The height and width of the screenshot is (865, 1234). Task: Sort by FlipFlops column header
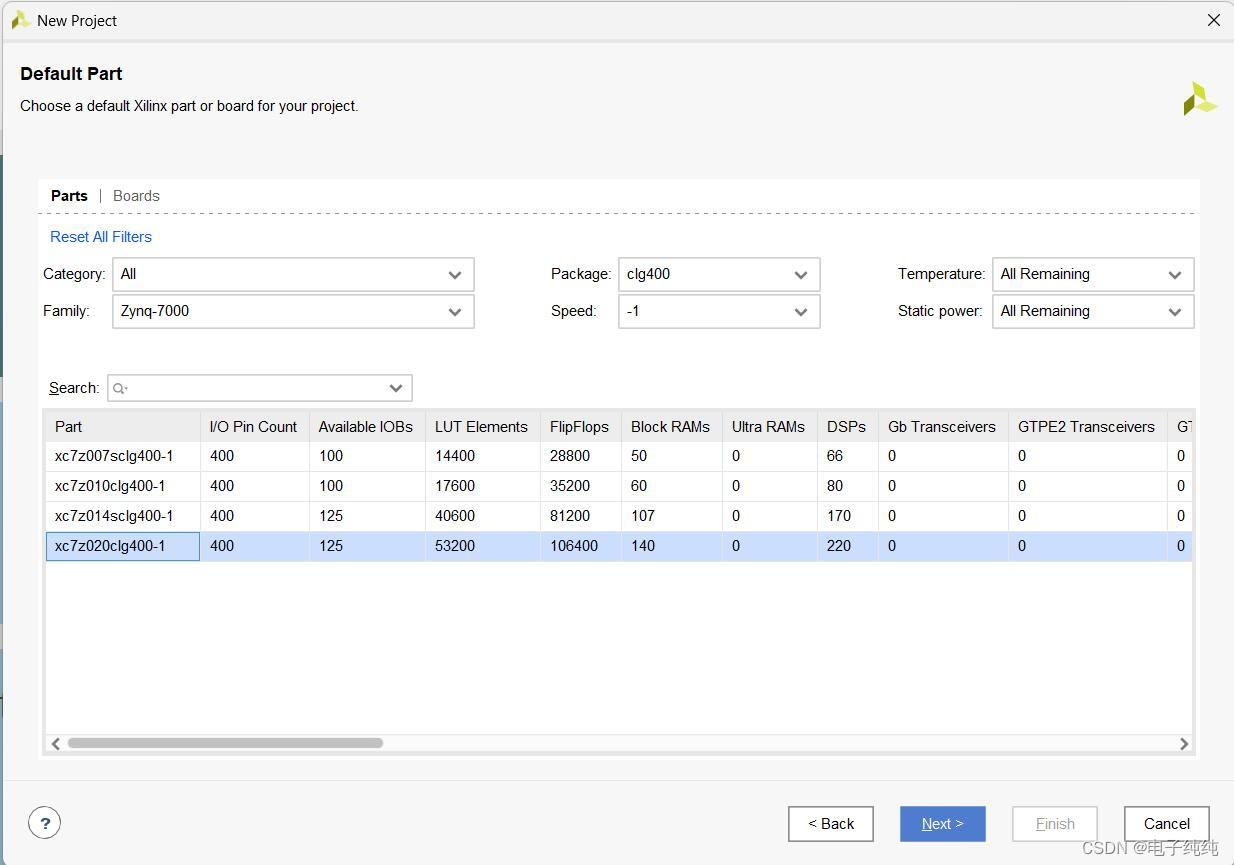coord(581,427)
